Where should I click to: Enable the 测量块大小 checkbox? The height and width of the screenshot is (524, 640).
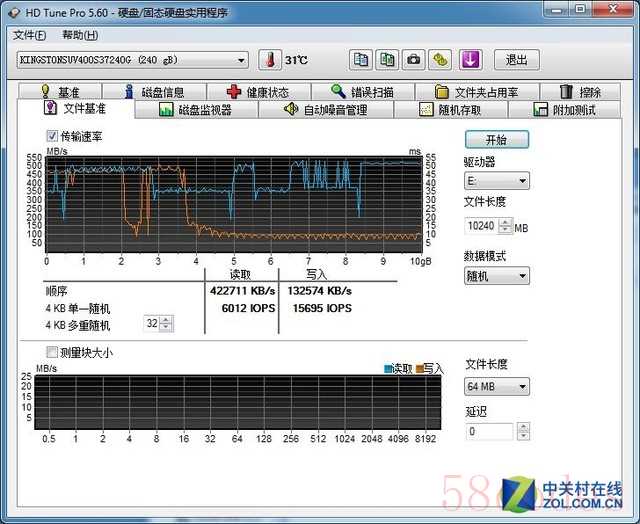point(52,352)
